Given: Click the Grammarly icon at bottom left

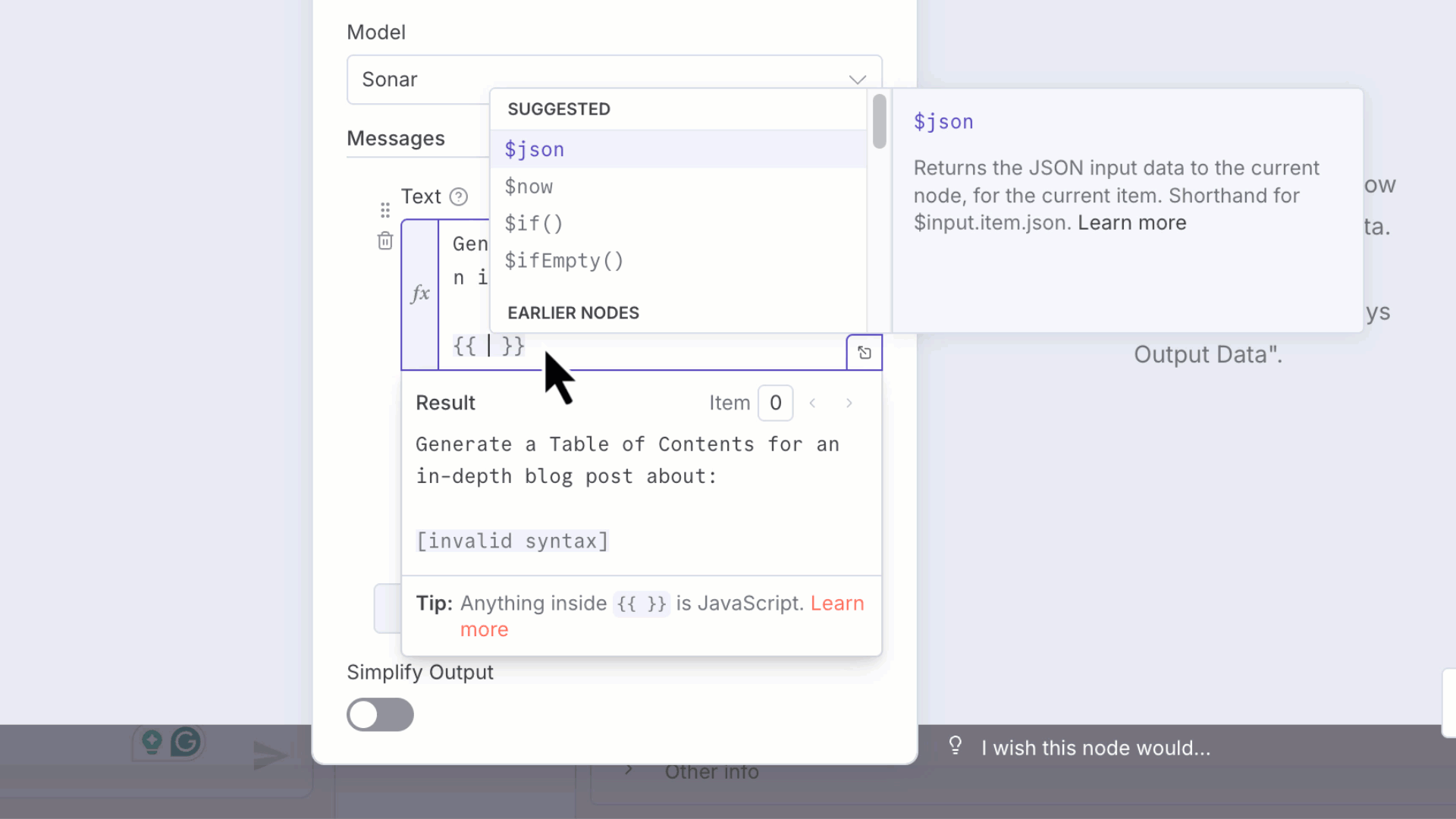Looking at the screenshot, I should click(x=186, y=742).
